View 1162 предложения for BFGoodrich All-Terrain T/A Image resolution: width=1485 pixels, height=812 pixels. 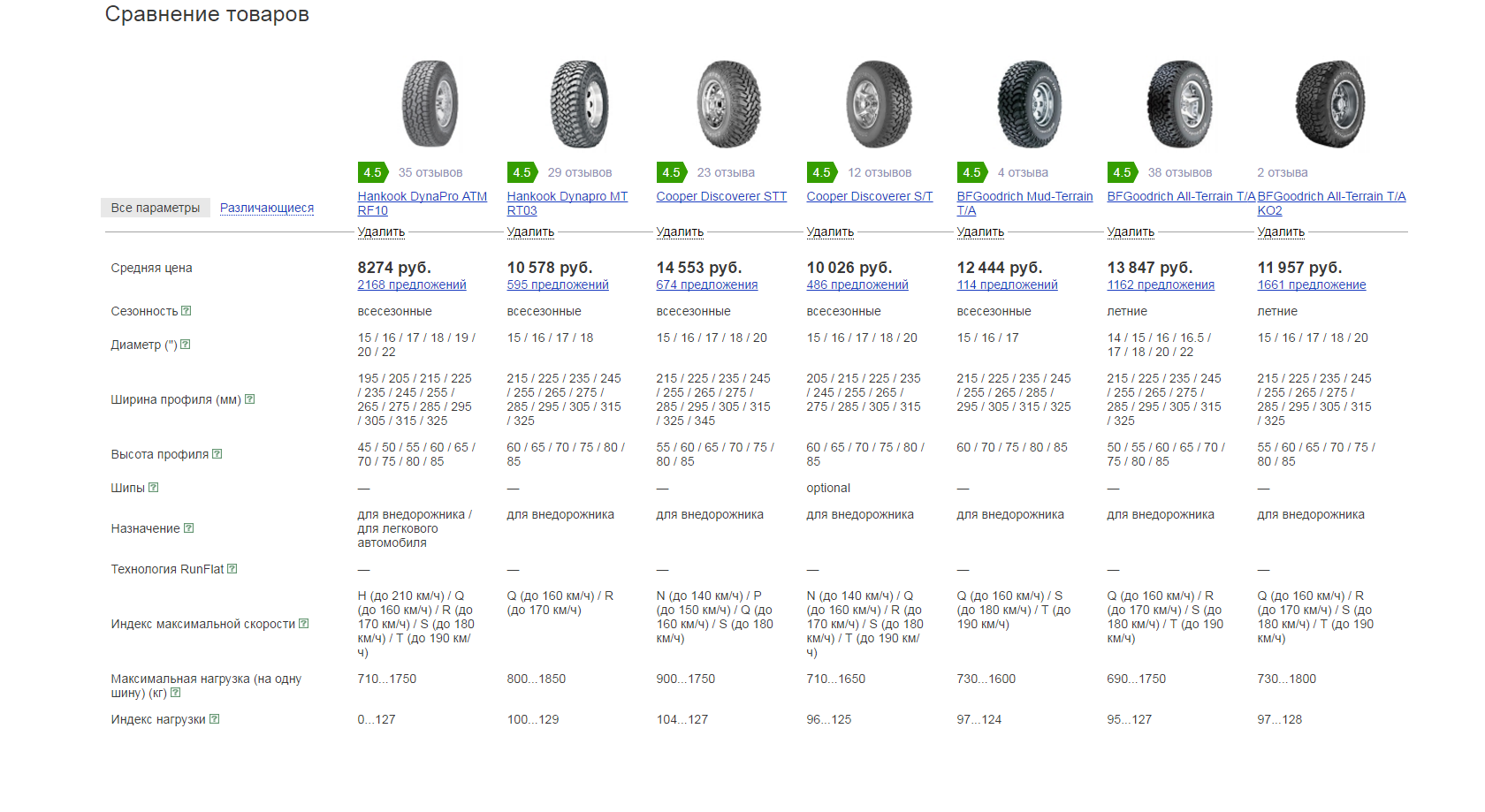(x=1161, y=285)
